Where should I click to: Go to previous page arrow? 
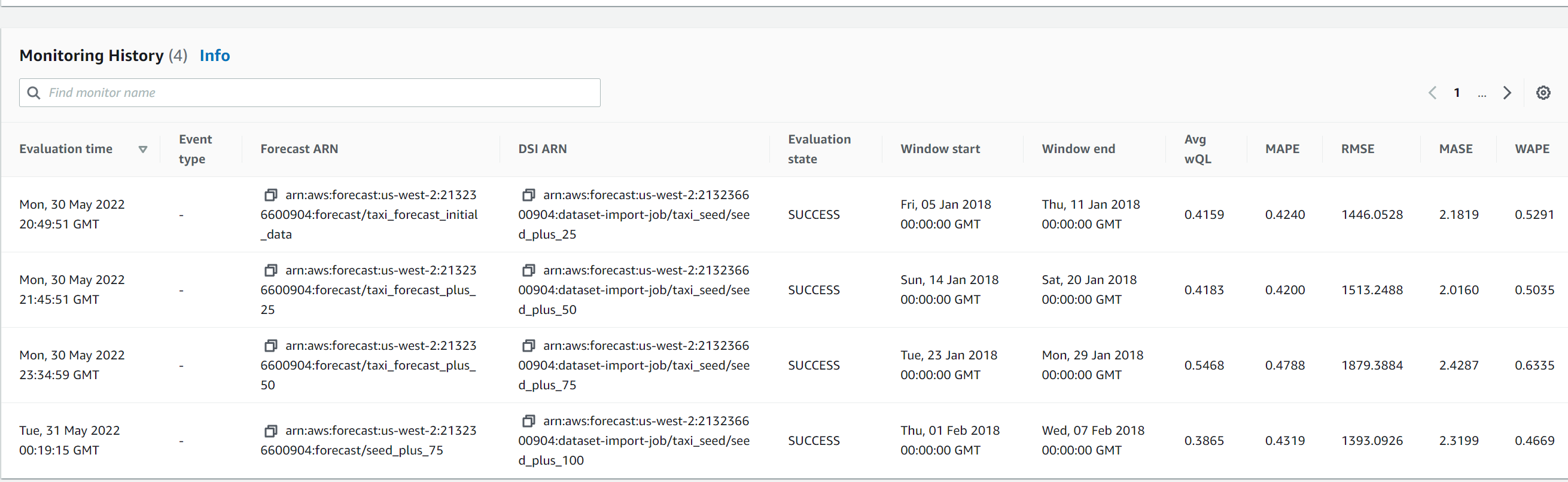(x=1432, y=93)
